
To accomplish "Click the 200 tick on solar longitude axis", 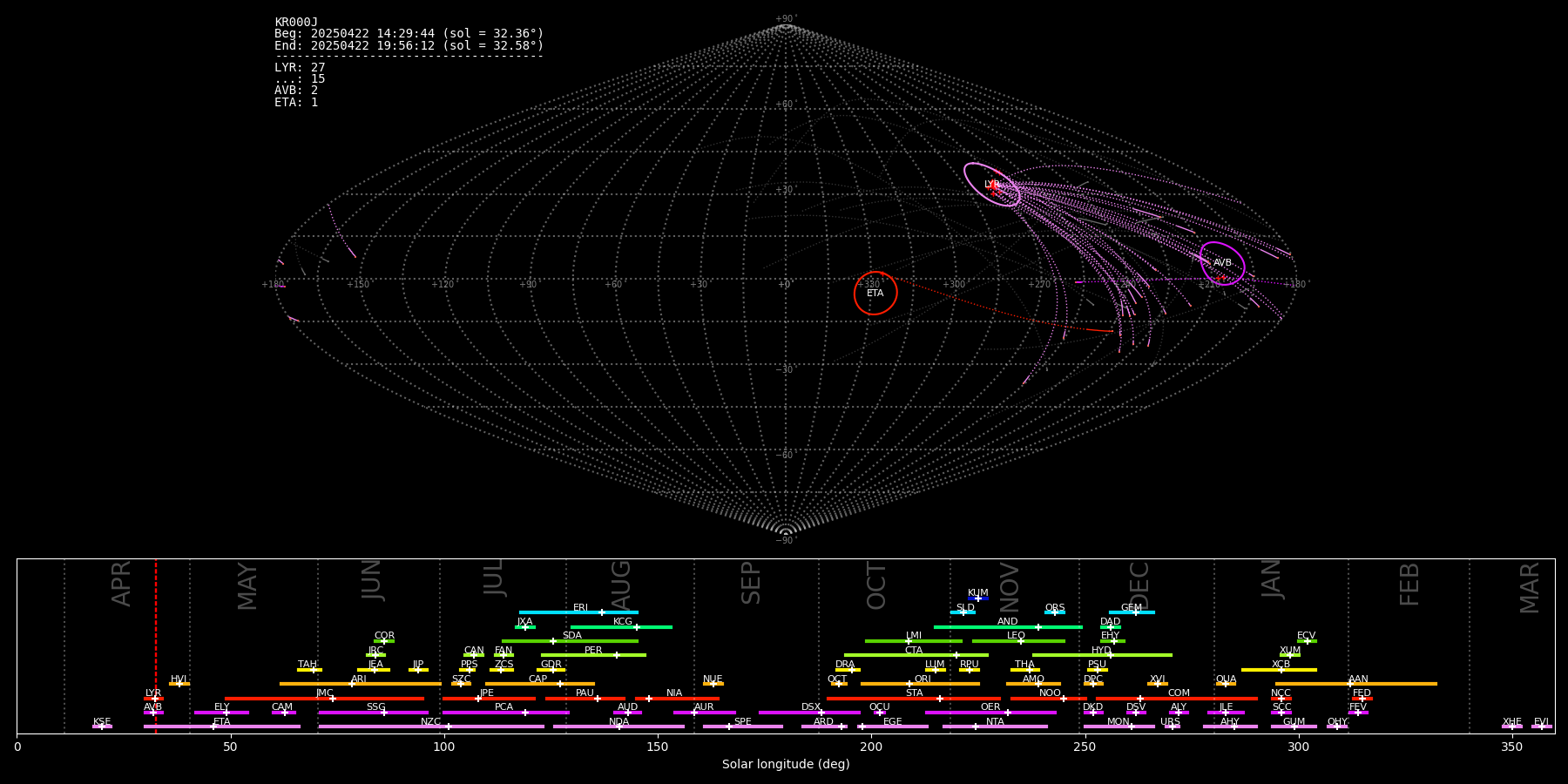I will pyautogui.click(x=871, y=747).
